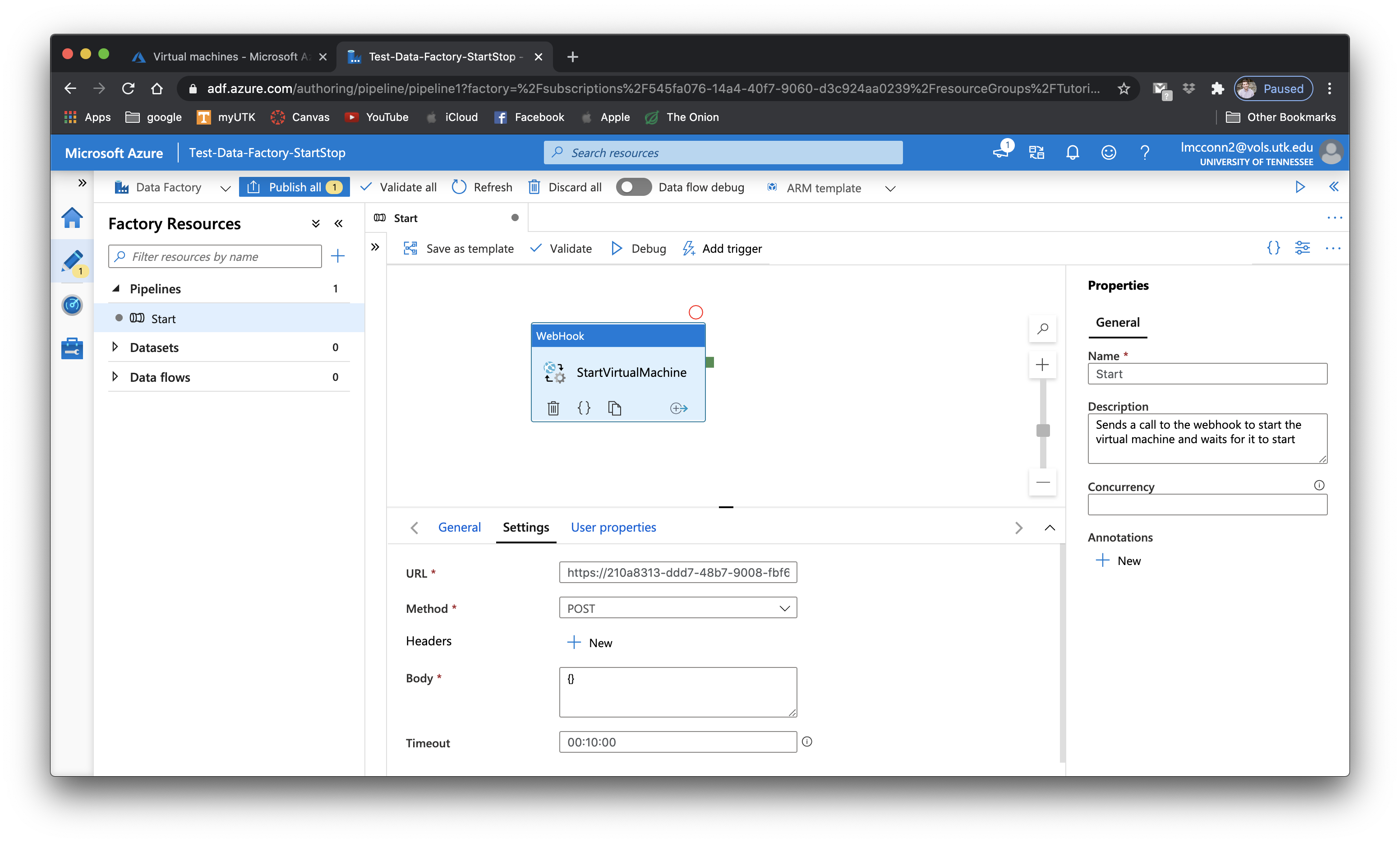View StartVirtualMachine activity source code
Viewport: 1400px width, 843px height.
coord(584,408)
